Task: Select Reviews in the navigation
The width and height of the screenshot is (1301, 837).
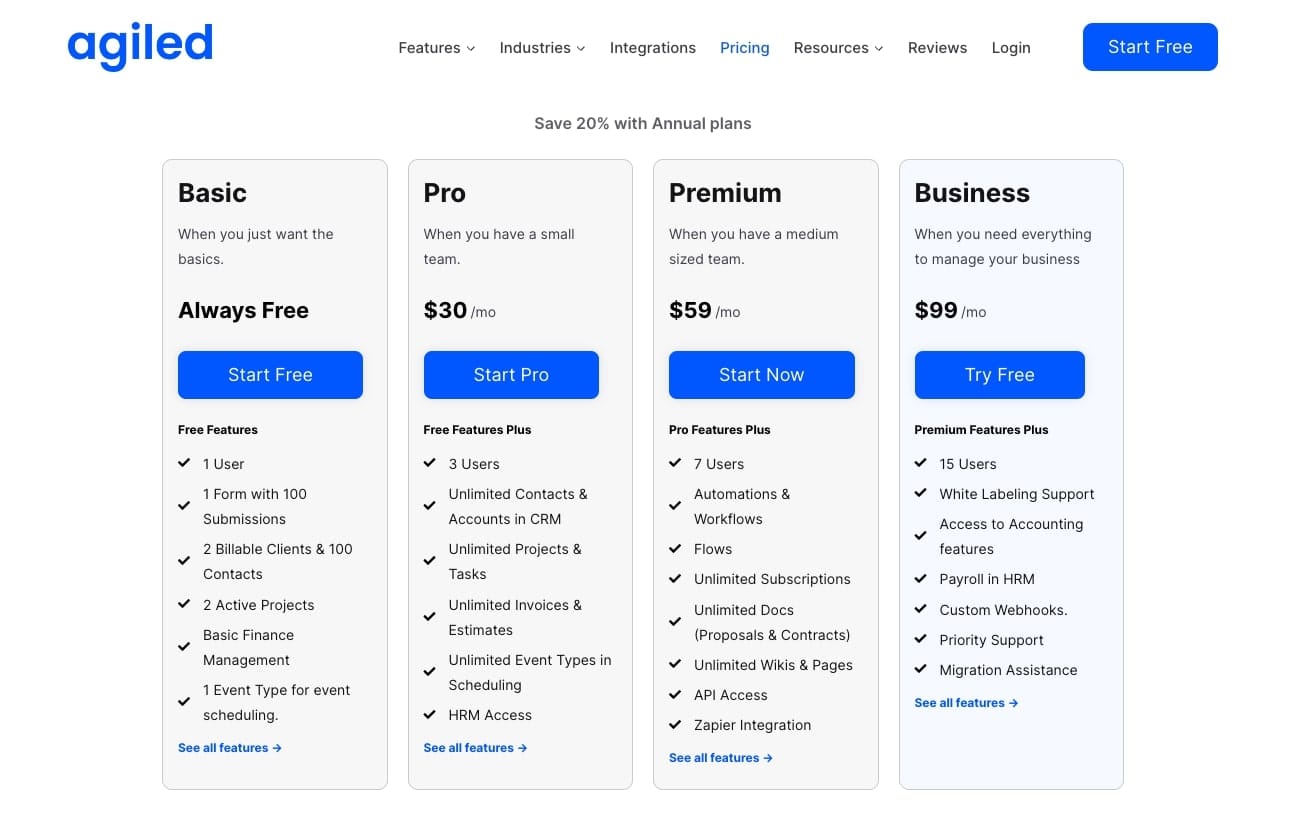Action: 937,47
